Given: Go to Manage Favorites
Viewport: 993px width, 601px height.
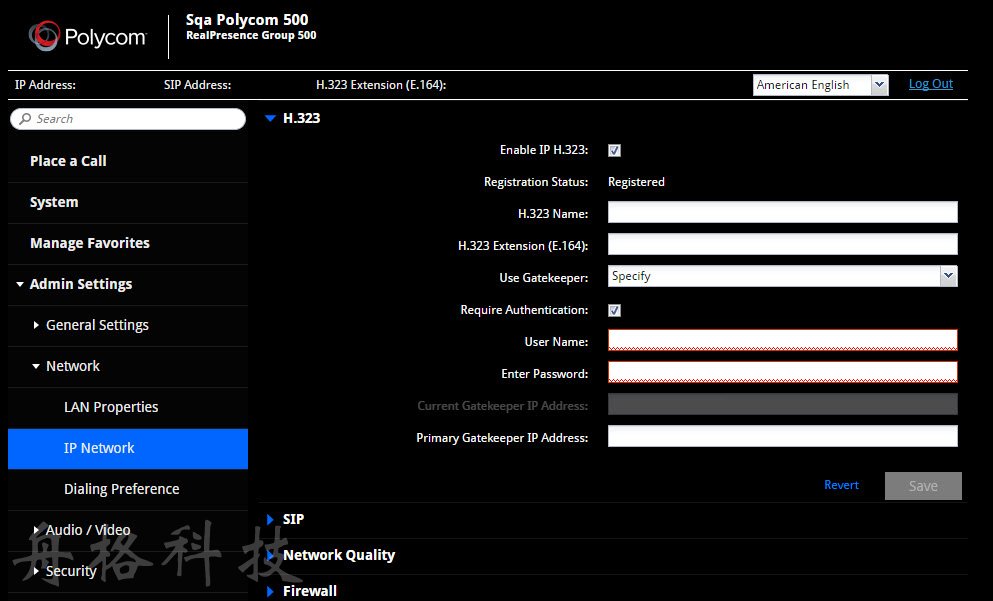Looking at the screenshot, I should 128,243.
